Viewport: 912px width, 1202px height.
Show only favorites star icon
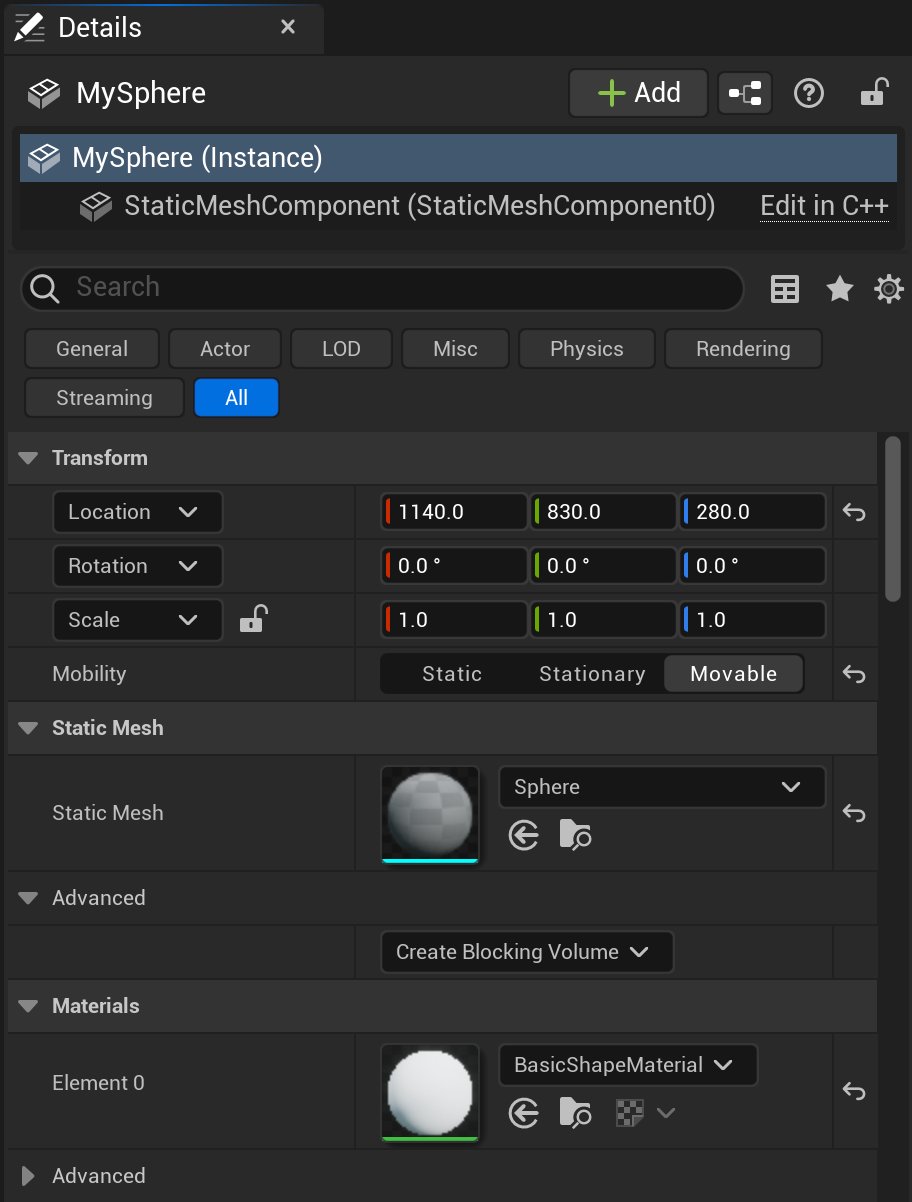point(839,289)
